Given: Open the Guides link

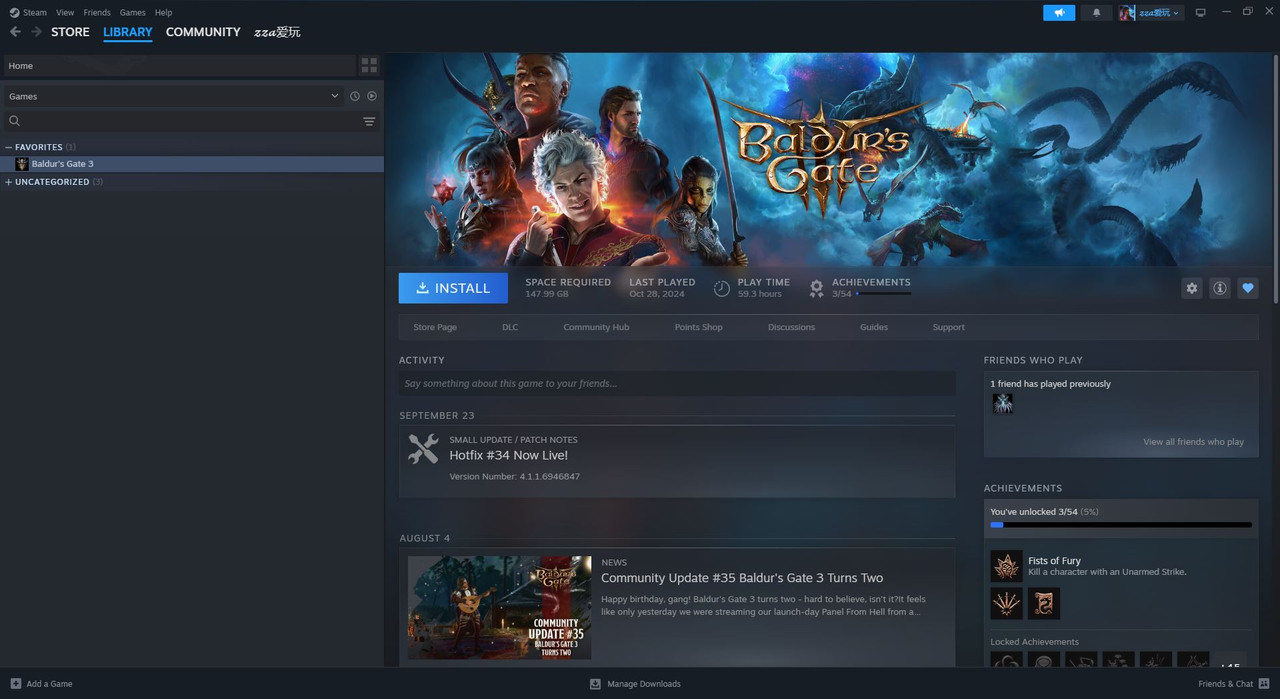Looking at the screenshot, I should pyautogui.click(x=874, y=327).
